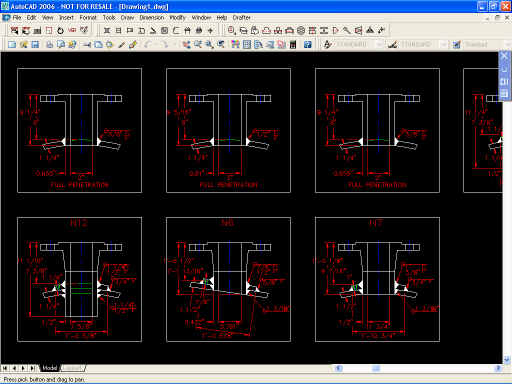Click the Zoom Previous icon
This screenshot has height=384, width=512.
[221, 44]
